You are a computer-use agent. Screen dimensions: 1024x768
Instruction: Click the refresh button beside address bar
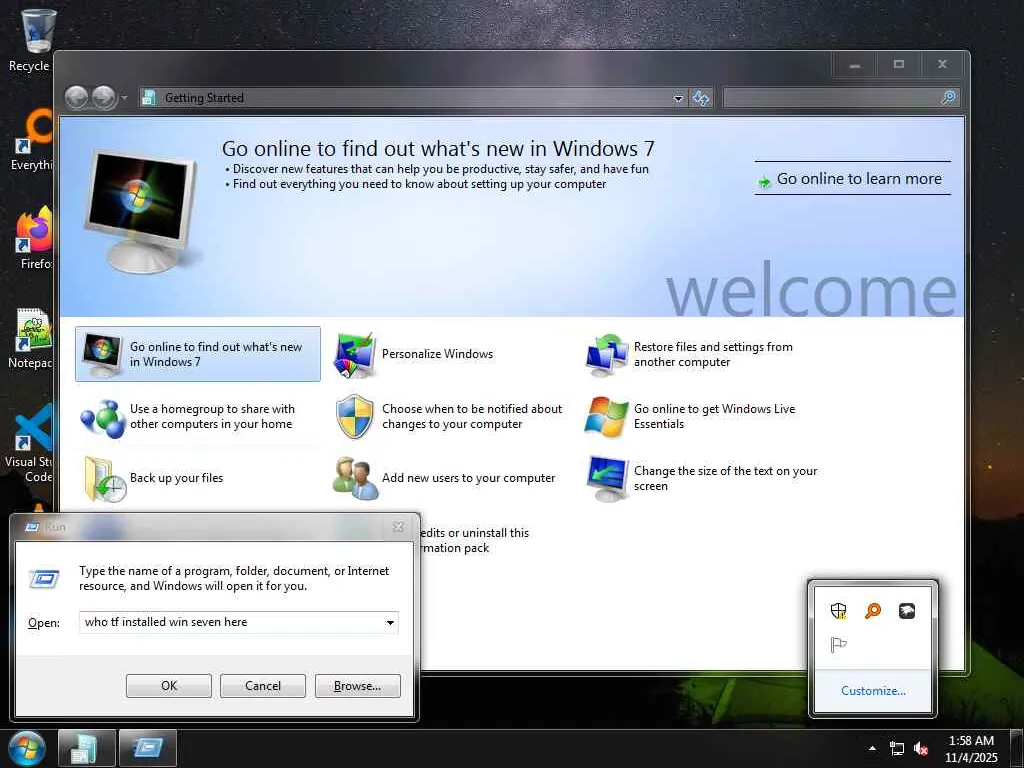tap(701, 98)
